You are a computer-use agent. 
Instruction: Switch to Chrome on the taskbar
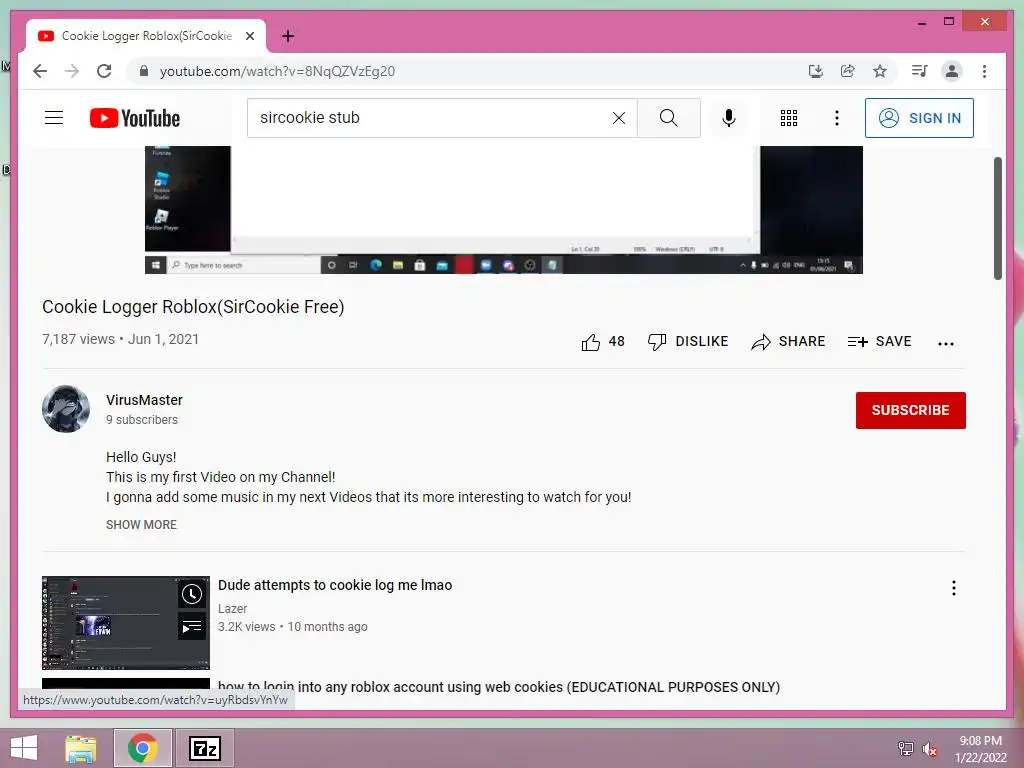click(x=142, y=748)
